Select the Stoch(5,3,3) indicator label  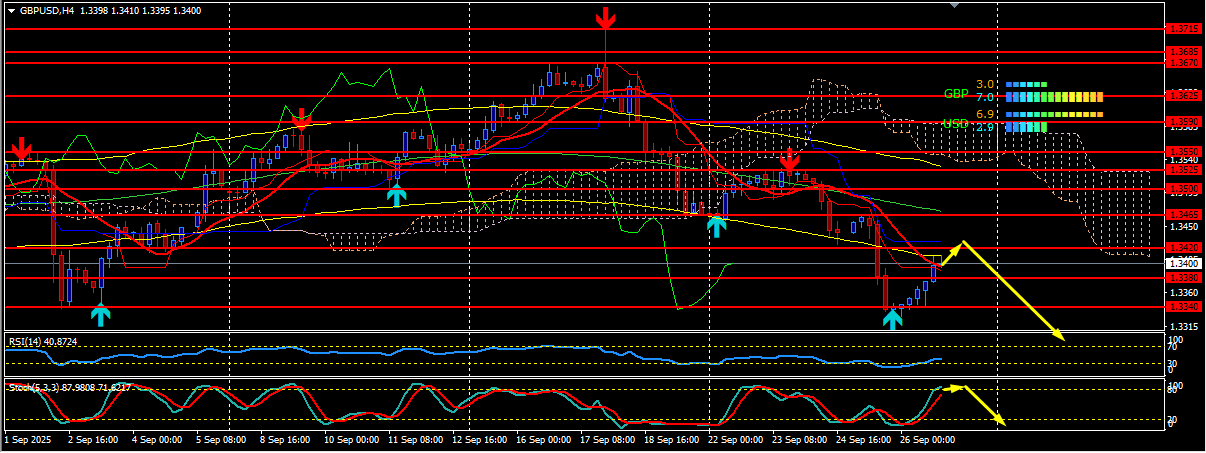[x=70, y=386]
